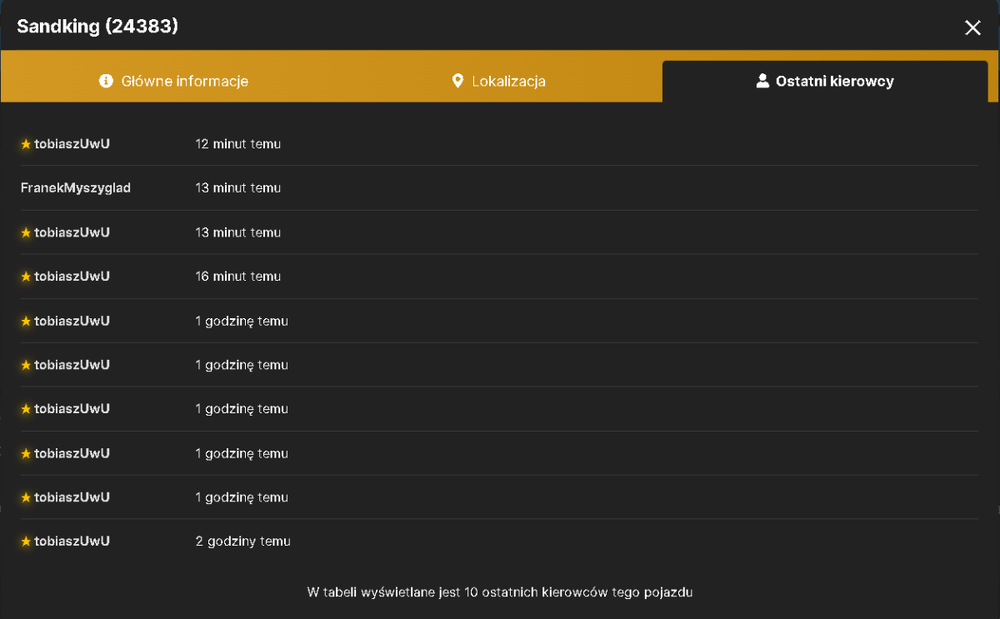1000x619 pixels.
Task: Click the star icon in the 2 godziny temu row
Action: 26,541
